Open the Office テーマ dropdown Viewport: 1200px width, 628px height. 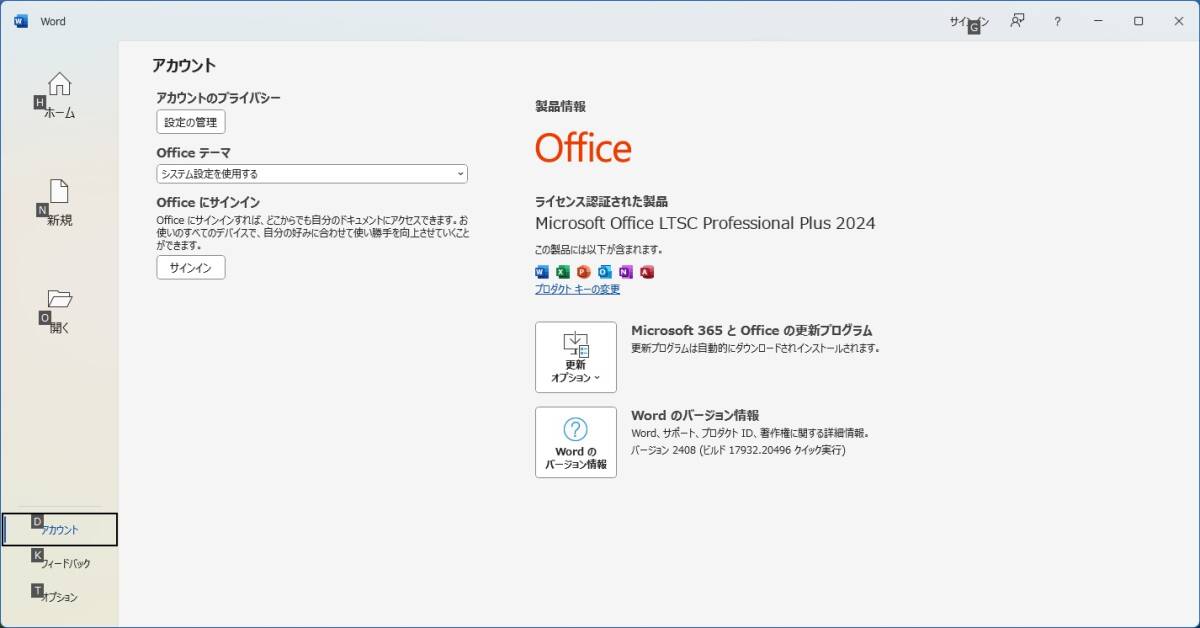[x=312, y=174]
